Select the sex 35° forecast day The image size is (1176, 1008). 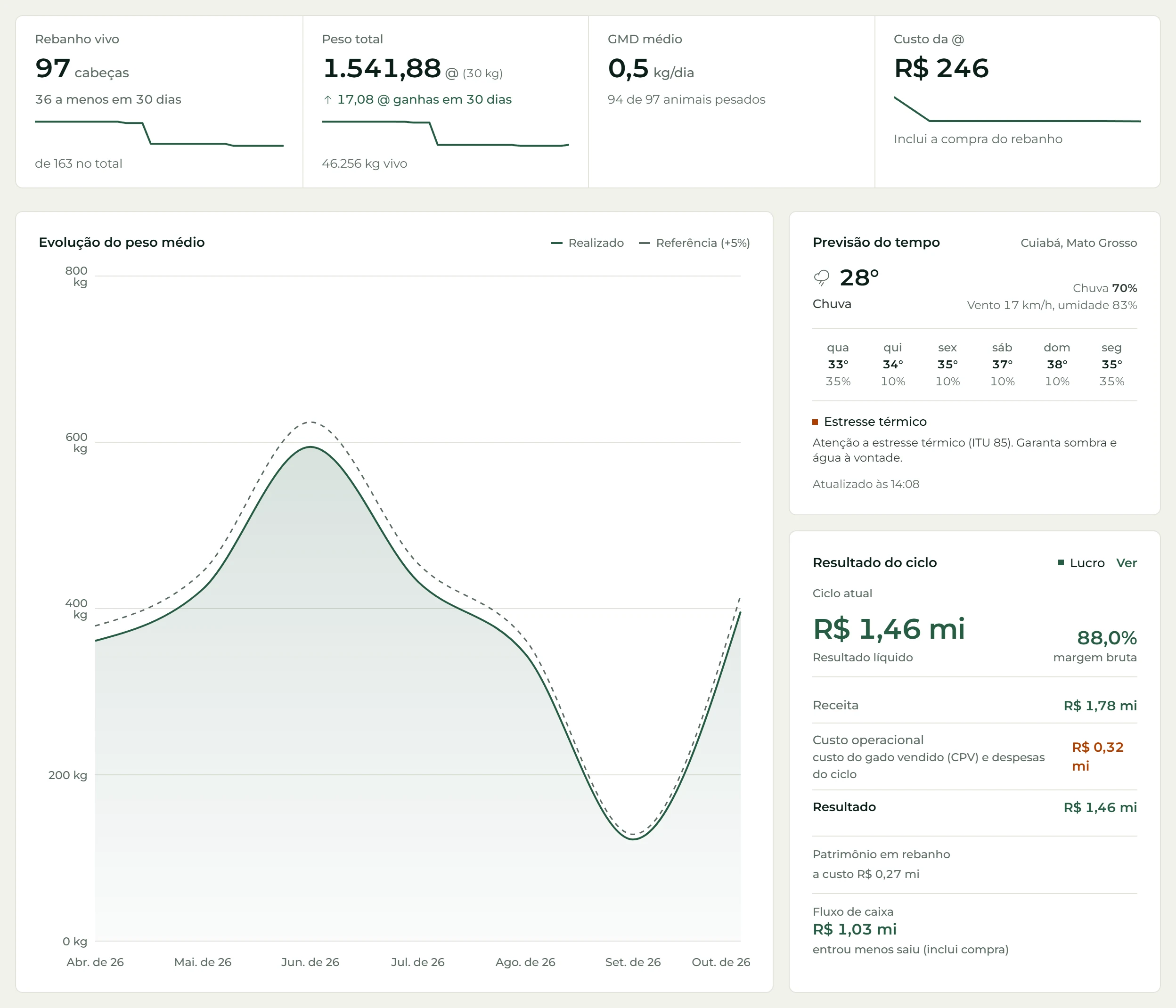click(947, 365)
